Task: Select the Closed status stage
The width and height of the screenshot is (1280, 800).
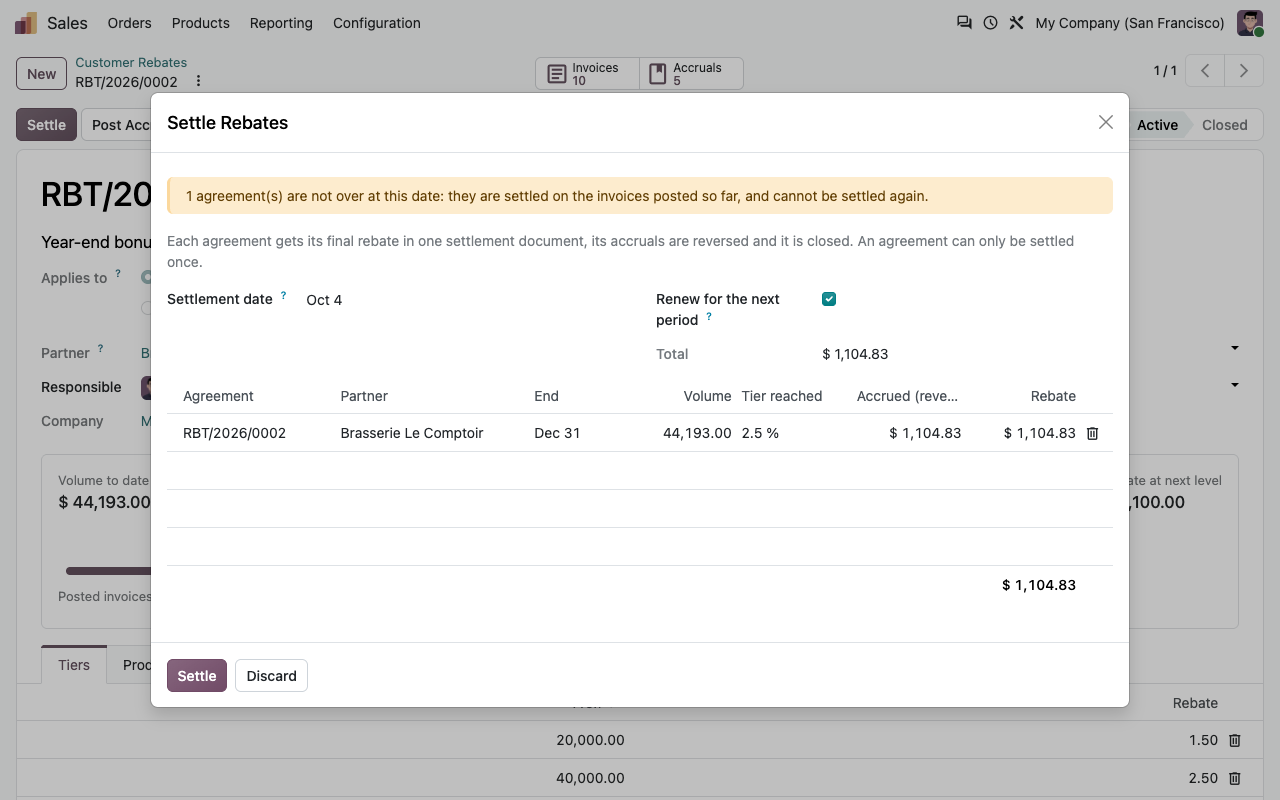Action: pos(1224,125)
